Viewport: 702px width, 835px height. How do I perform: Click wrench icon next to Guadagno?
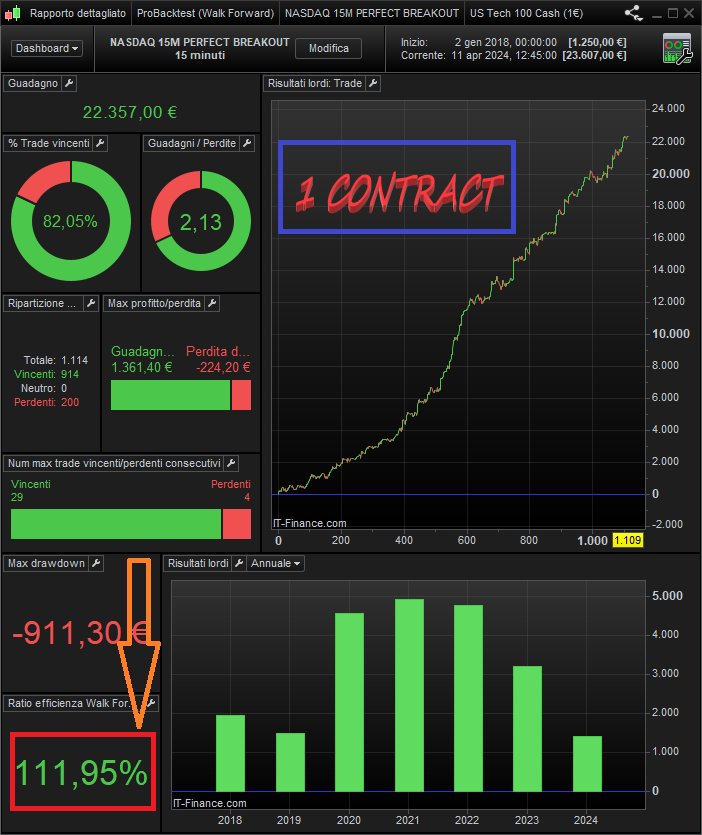[x=69, y=83]
